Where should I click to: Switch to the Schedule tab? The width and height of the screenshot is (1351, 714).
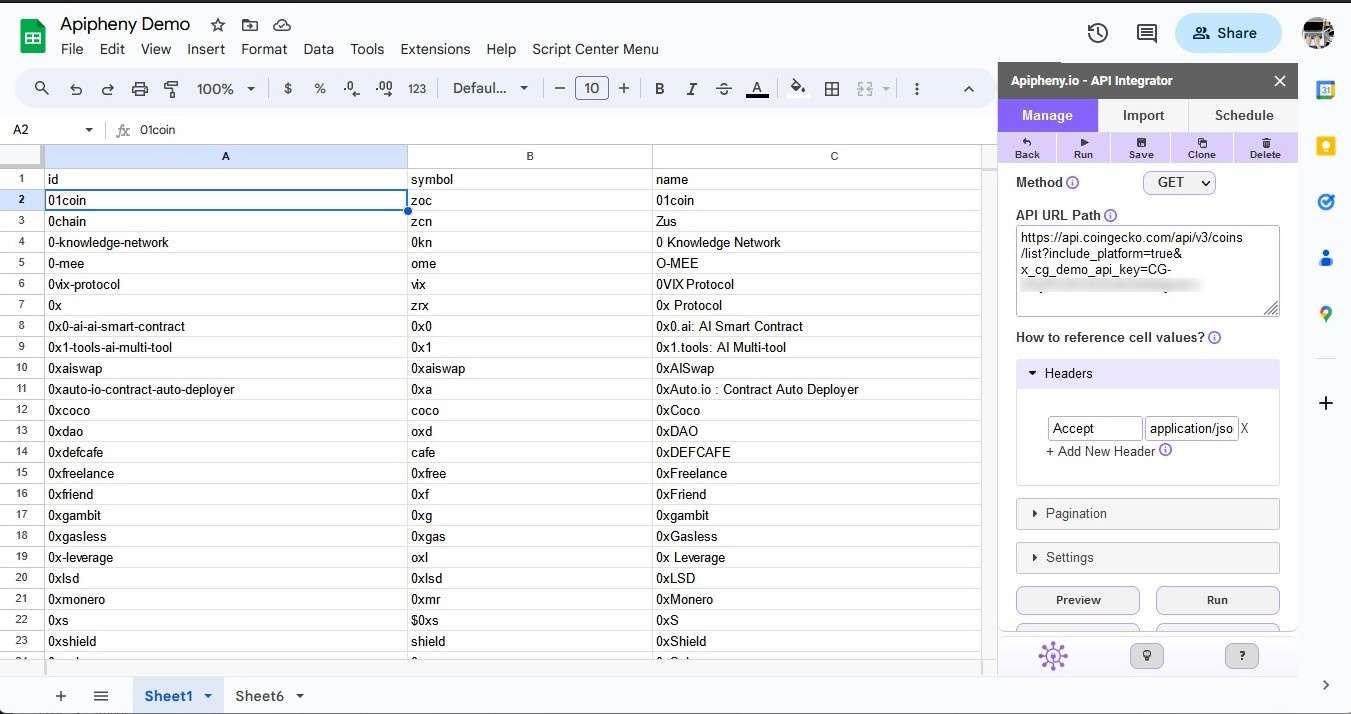(x=1243, y=115)
